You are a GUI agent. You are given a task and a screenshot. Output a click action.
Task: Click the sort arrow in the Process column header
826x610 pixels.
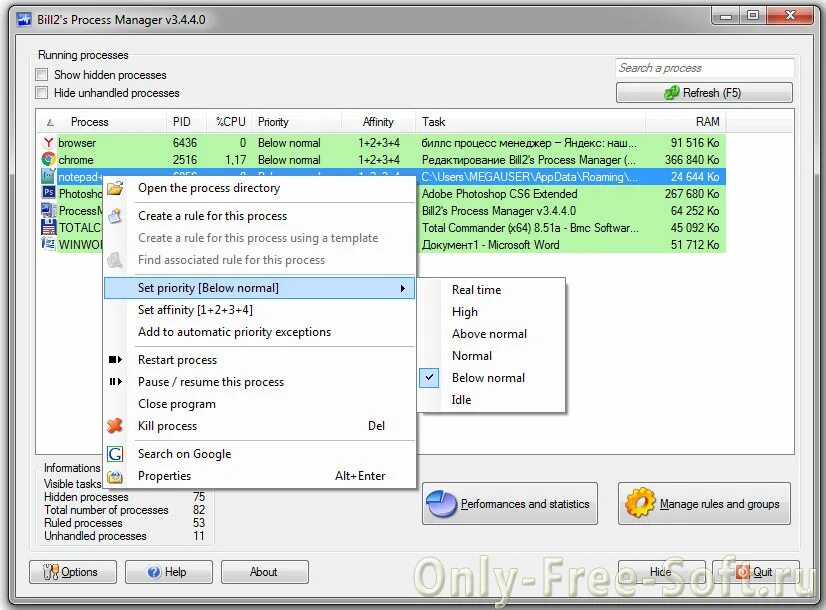point(51,123)
